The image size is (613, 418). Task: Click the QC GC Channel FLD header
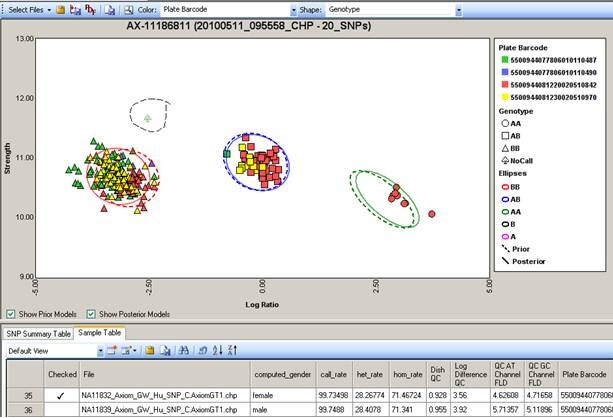pos(541,374)
